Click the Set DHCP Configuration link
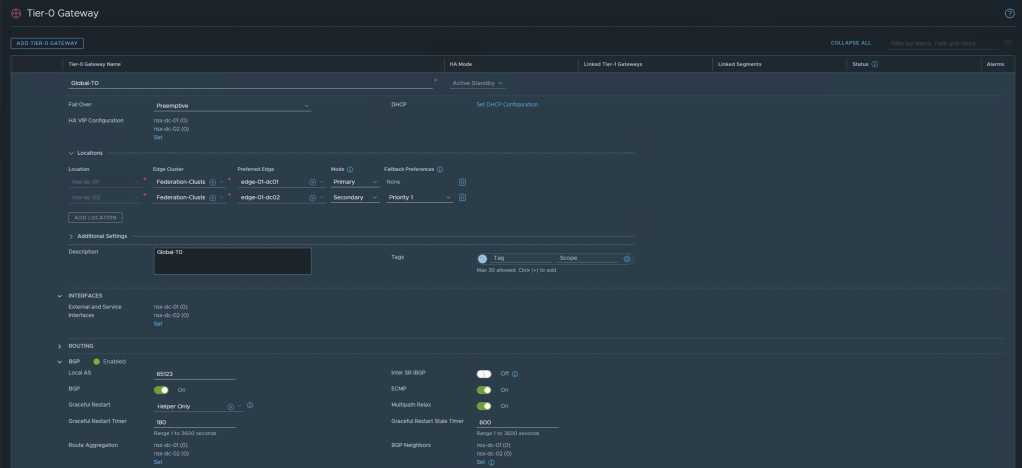The image size is (1022, 468). 506,104
